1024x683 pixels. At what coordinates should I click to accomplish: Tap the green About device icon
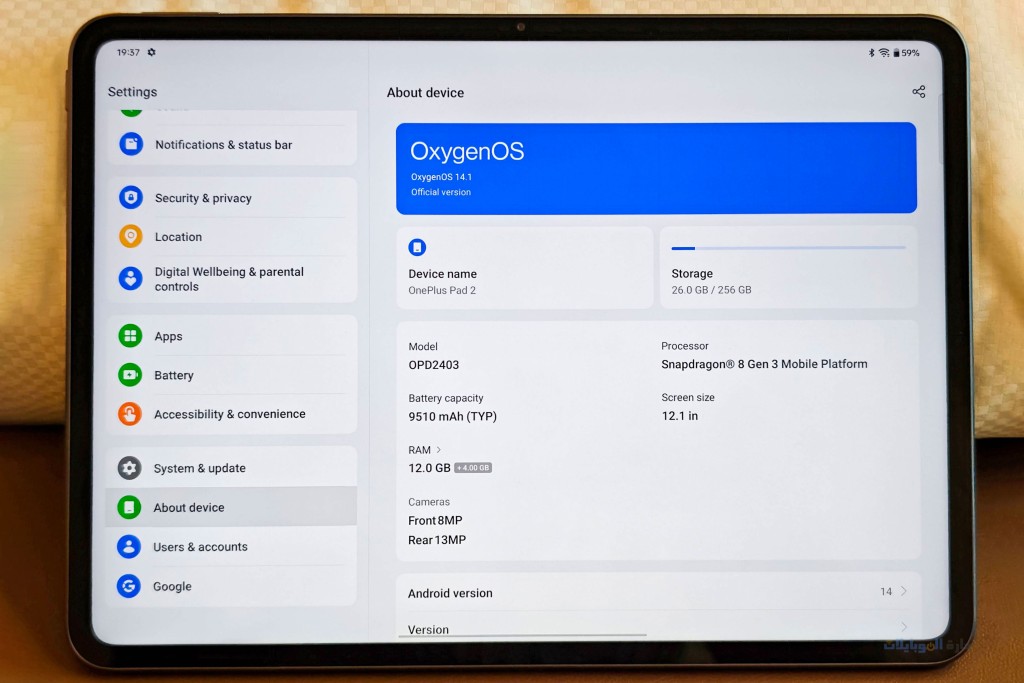129,507
